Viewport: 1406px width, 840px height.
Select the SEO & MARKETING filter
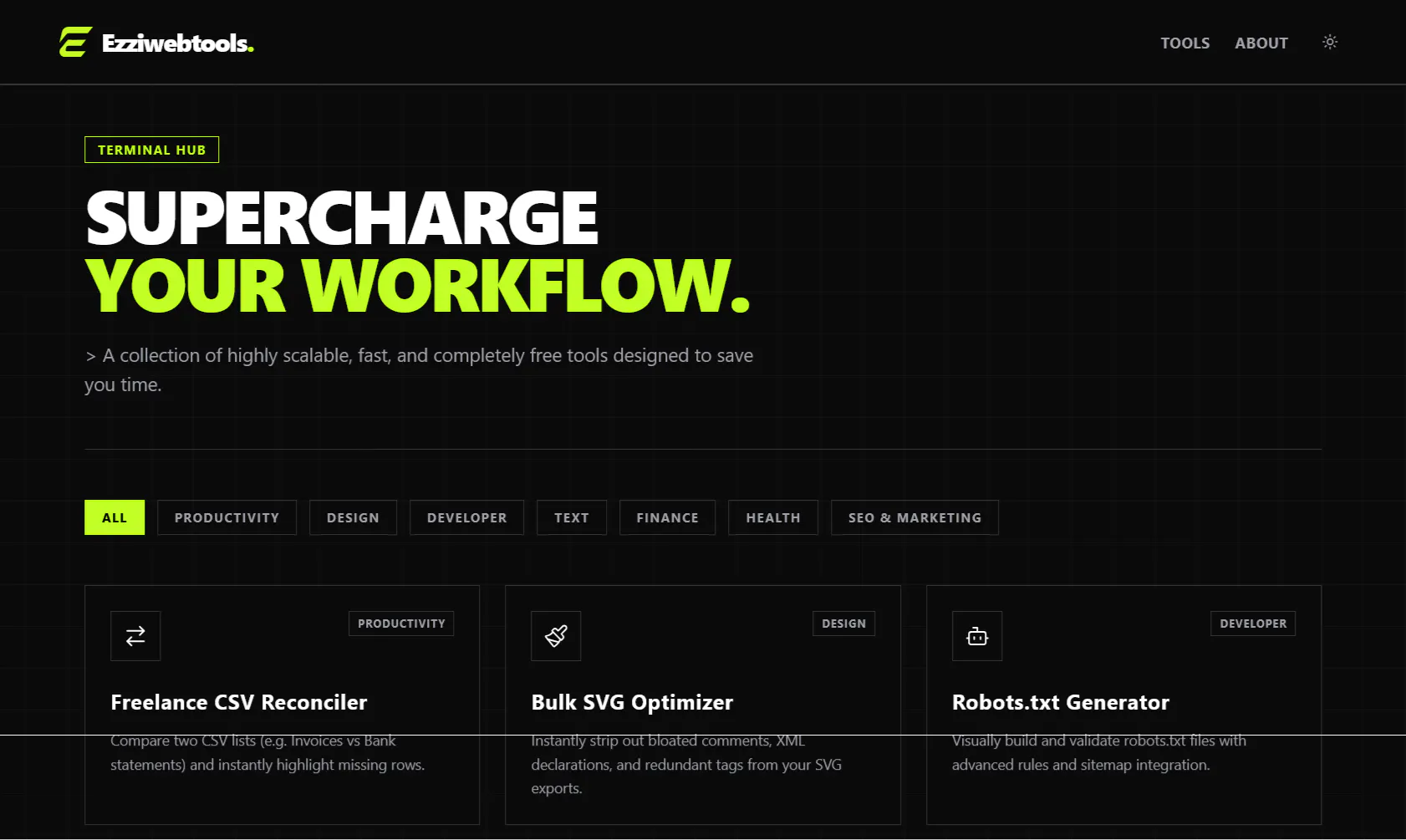click(914, 517)
